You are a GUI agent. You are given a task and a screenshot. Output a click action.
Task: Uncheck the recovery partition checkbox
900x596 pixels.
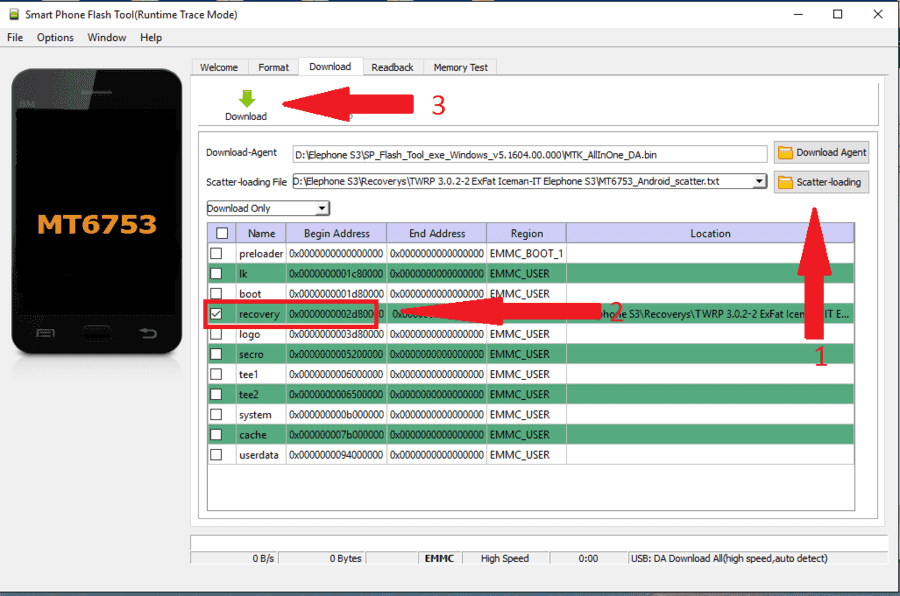click(x=216, y=314)
